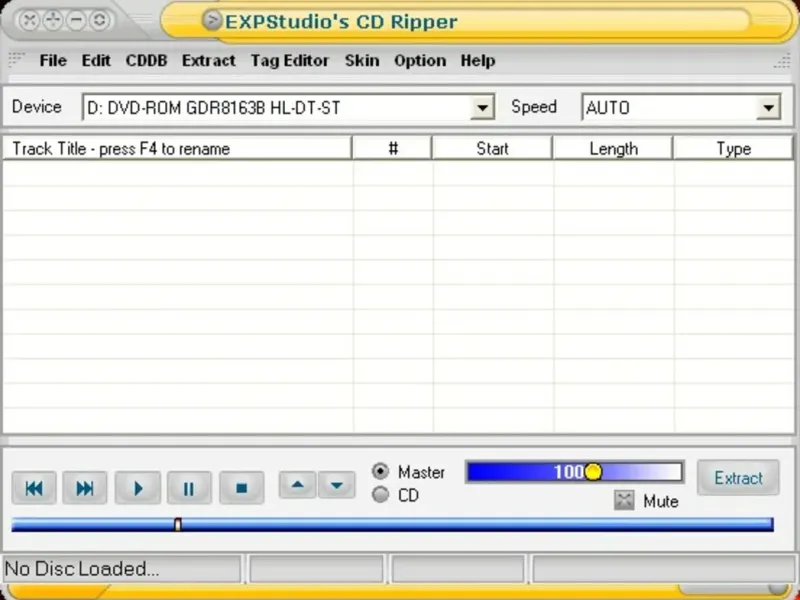Toggle the Mute checkbox
Image resolution: width=800 pixels, height=600 pixels.
click(x=624, y=501)
